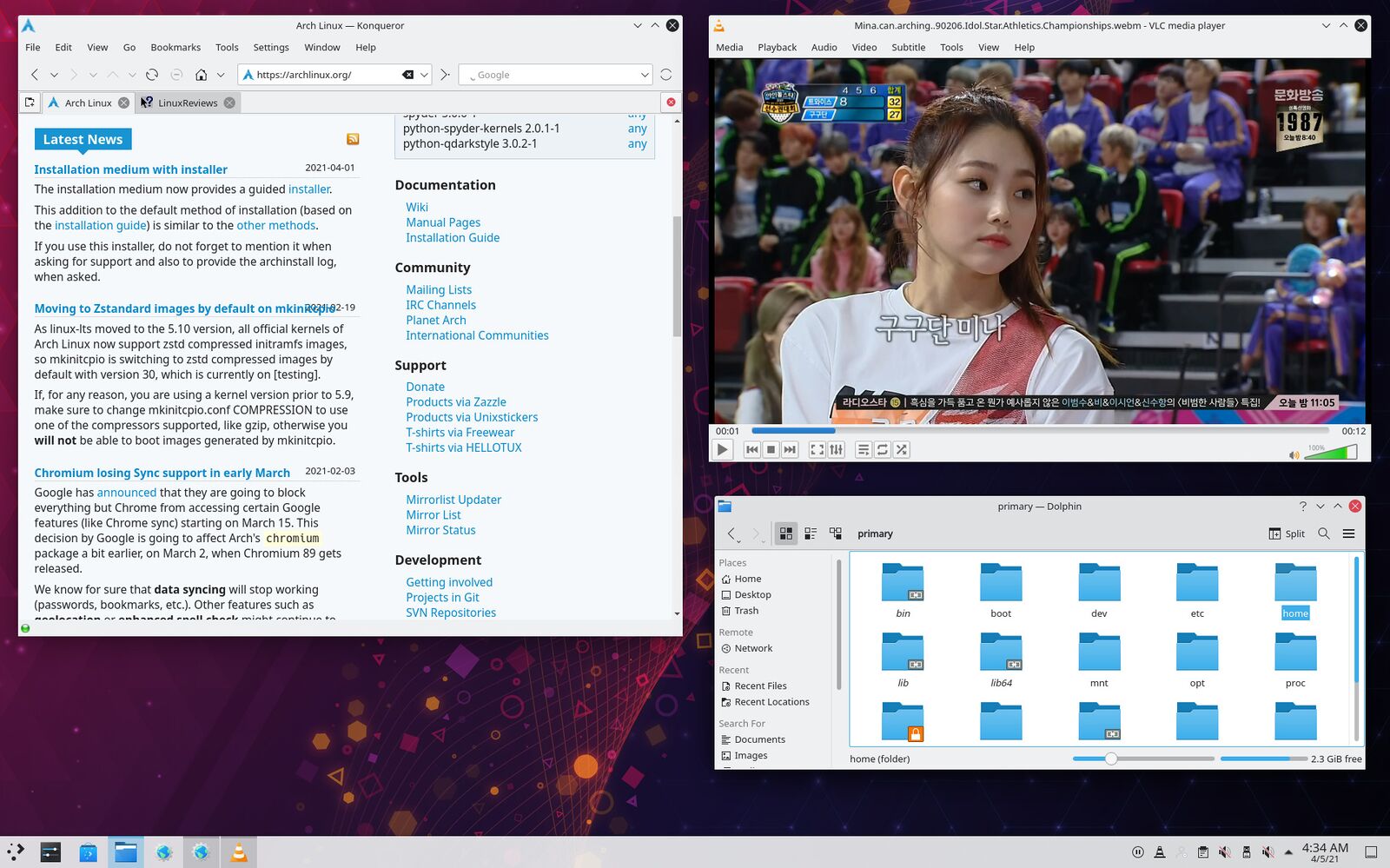Open the Projects in Git link

(x=442, y=597)
